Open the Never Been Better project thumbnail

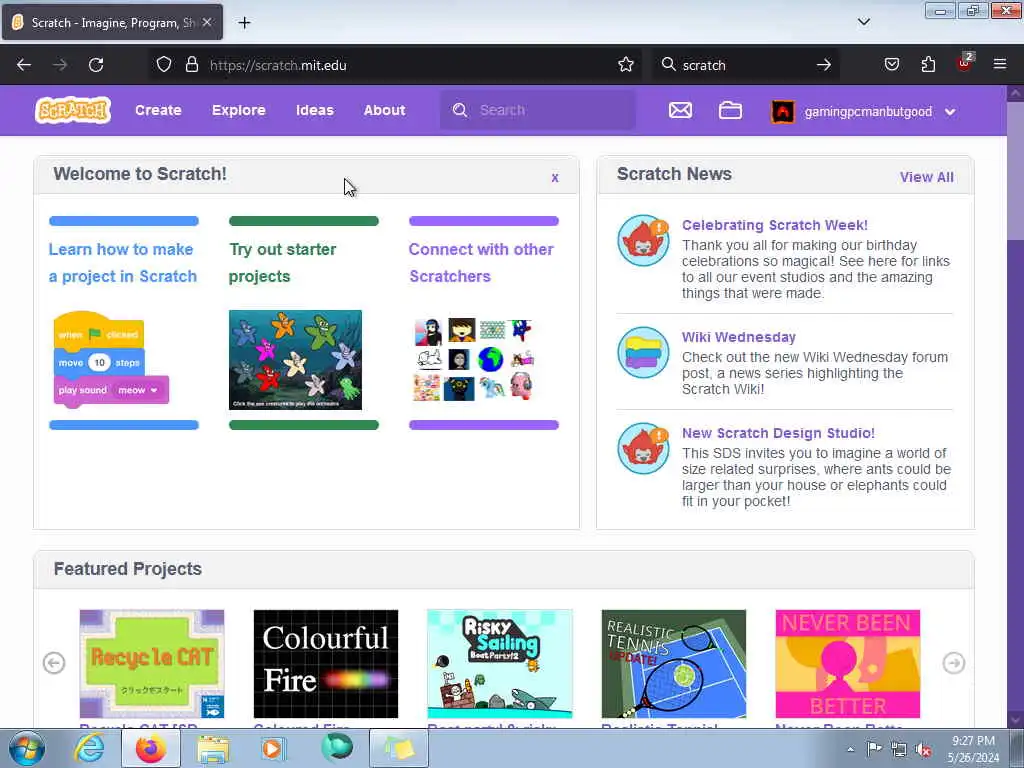pyautogui.click(x=847, y=664)
